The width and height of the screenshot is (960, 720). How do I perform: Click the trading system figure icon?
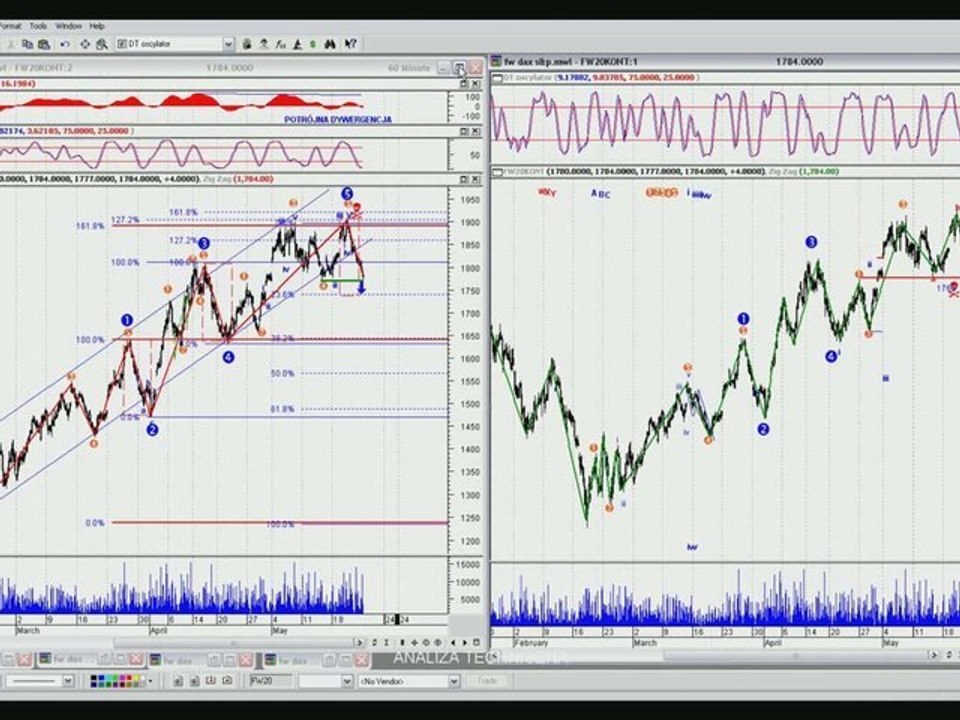click(x=264, y=44)
